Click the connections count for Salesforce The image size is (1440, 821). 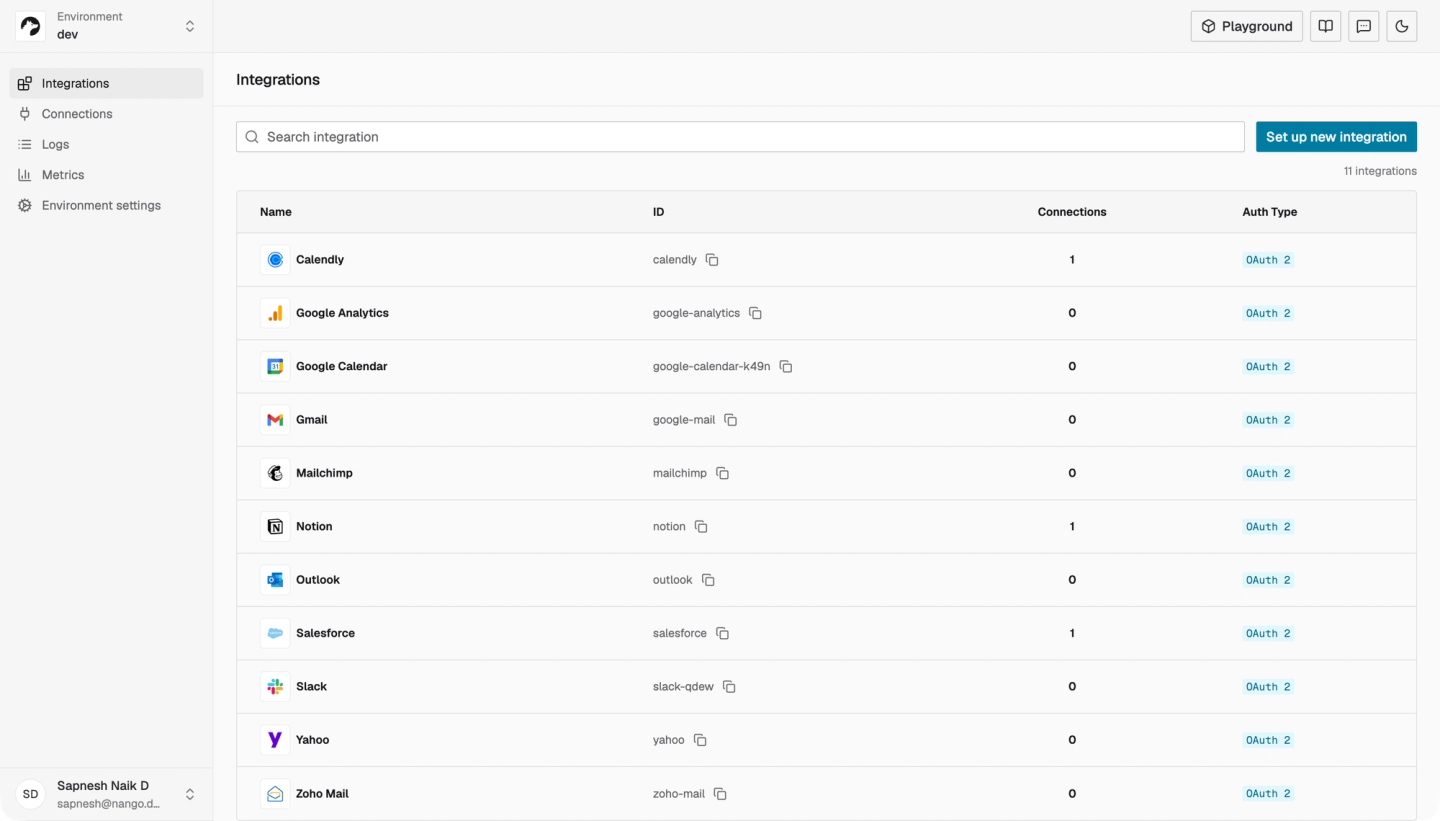[1072, 633]
